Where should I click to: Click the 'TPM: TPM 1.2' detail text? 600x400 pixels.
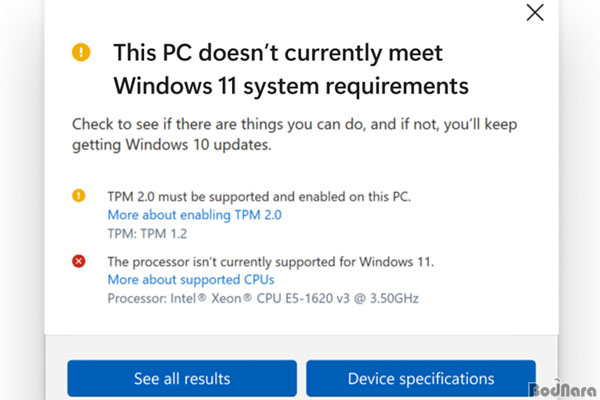[x=147, y=233]
